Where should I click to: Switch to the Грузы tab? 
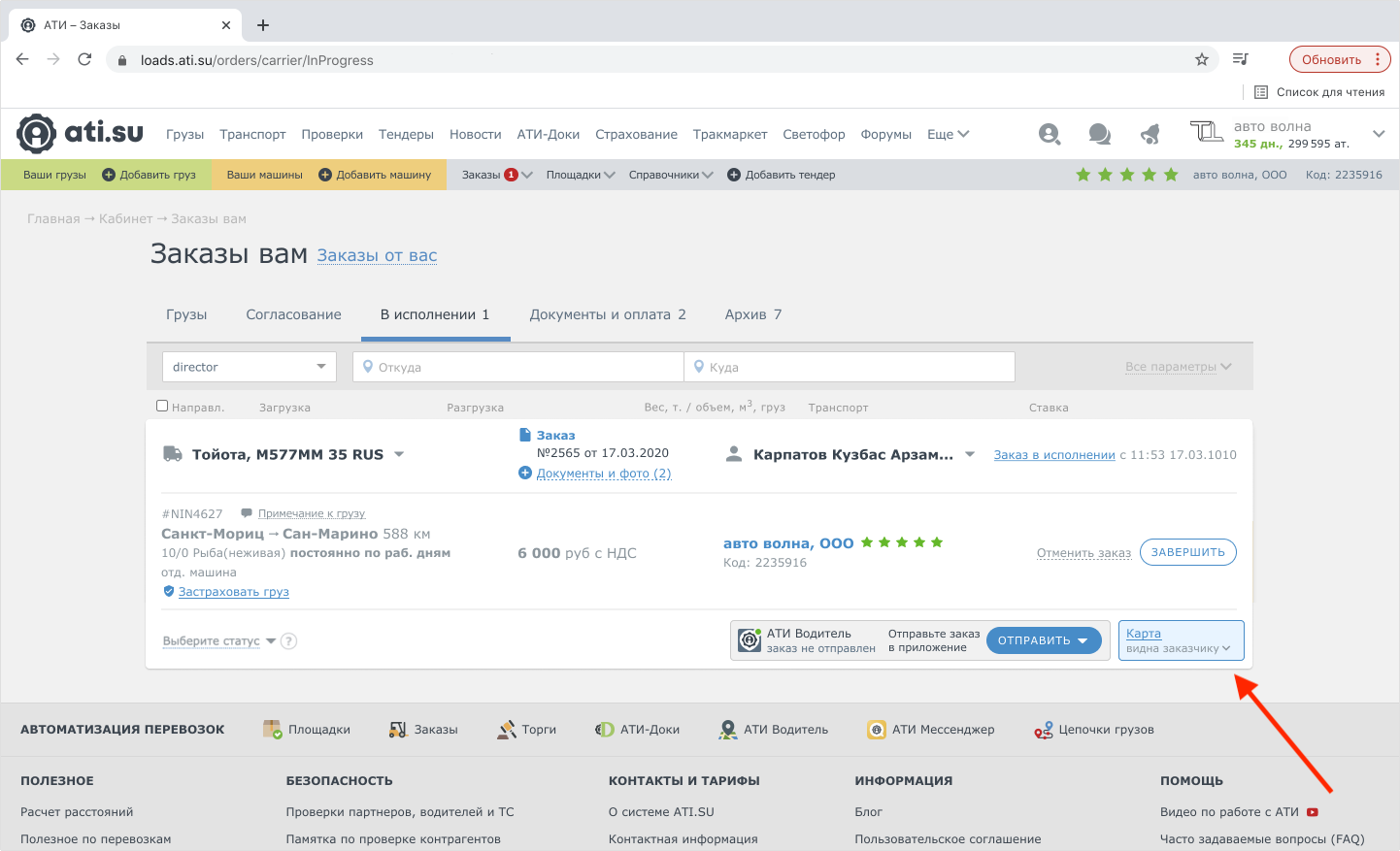coord(186,314)
